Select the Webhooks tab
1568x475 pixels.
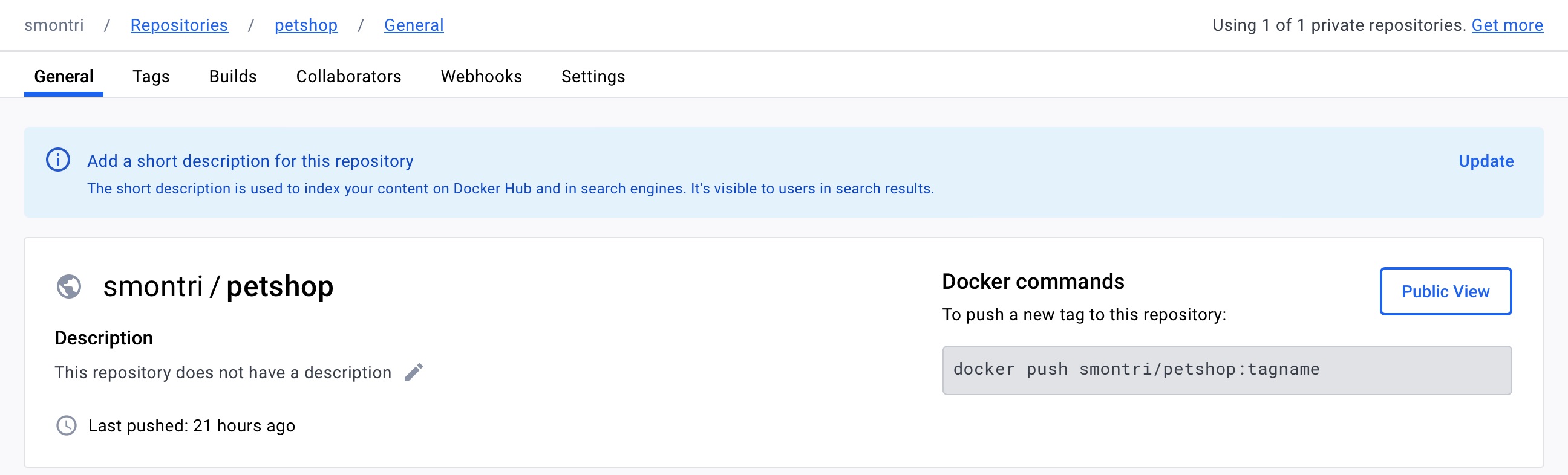[481, 77]
